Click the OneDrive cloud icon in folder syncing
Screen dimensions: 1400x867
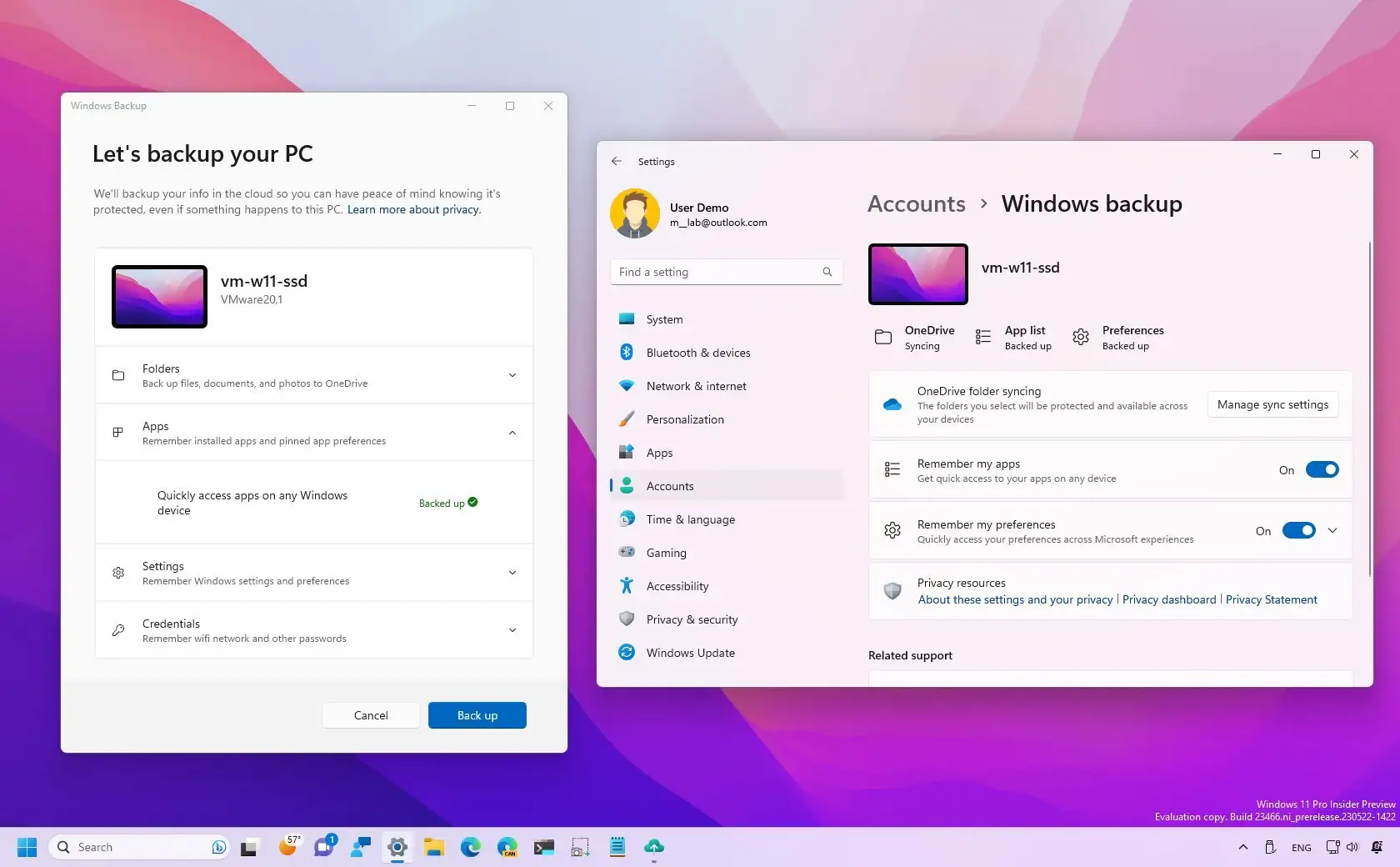click(x=892, y=404)
